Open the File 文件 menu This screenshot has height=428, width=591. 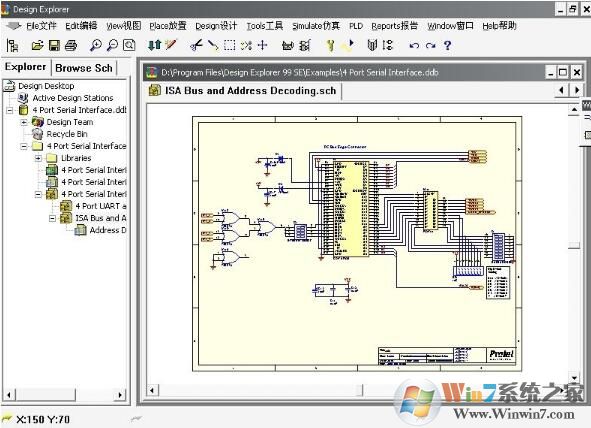pyautogui.click(x=41, y=26)
